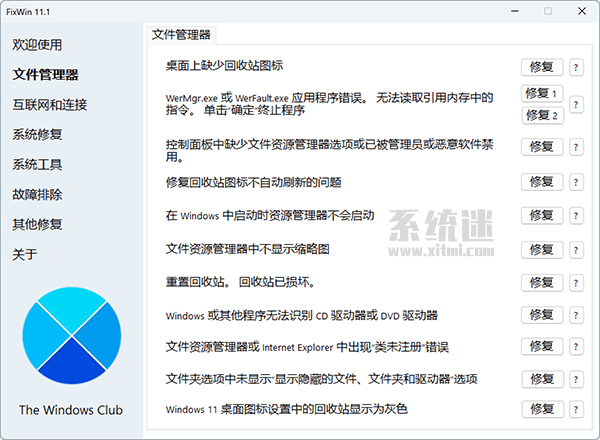Apply 修复 2 for WerFault.exe error
This screenshot has height=440, width=600.
pyautogui.click(x=543, y=115)
